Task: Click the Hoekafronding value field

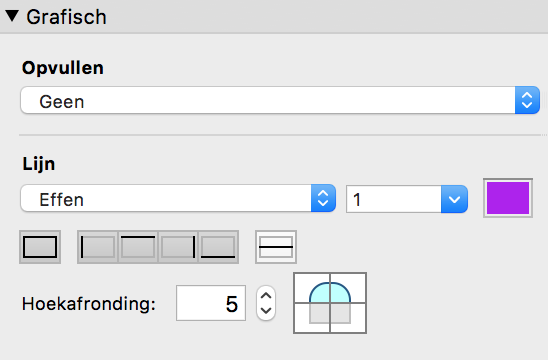Action: pyautogui.click(x=211, y=303)
